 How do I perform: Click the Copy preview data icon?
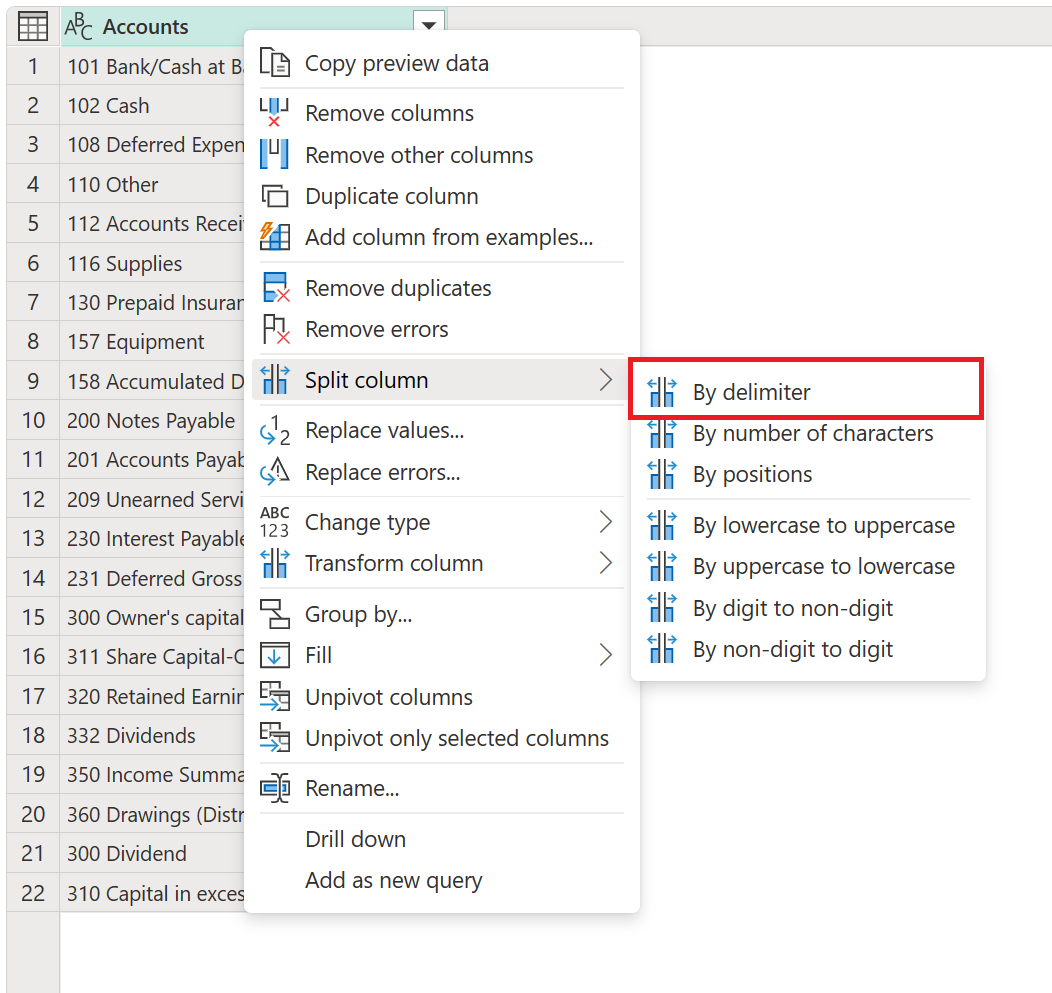[275, 61]
